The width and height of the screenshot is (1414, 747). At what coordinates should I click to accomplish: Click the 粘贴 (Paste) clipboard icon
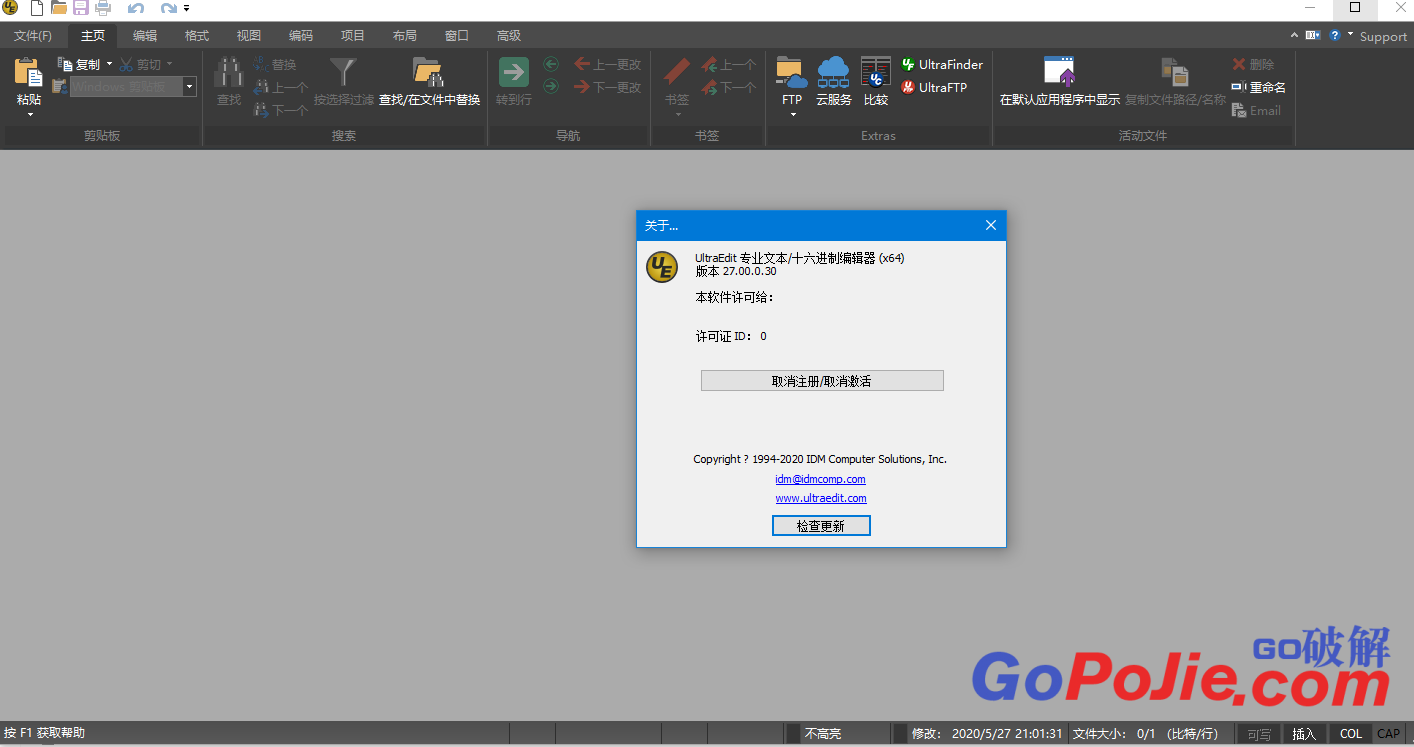29,73
